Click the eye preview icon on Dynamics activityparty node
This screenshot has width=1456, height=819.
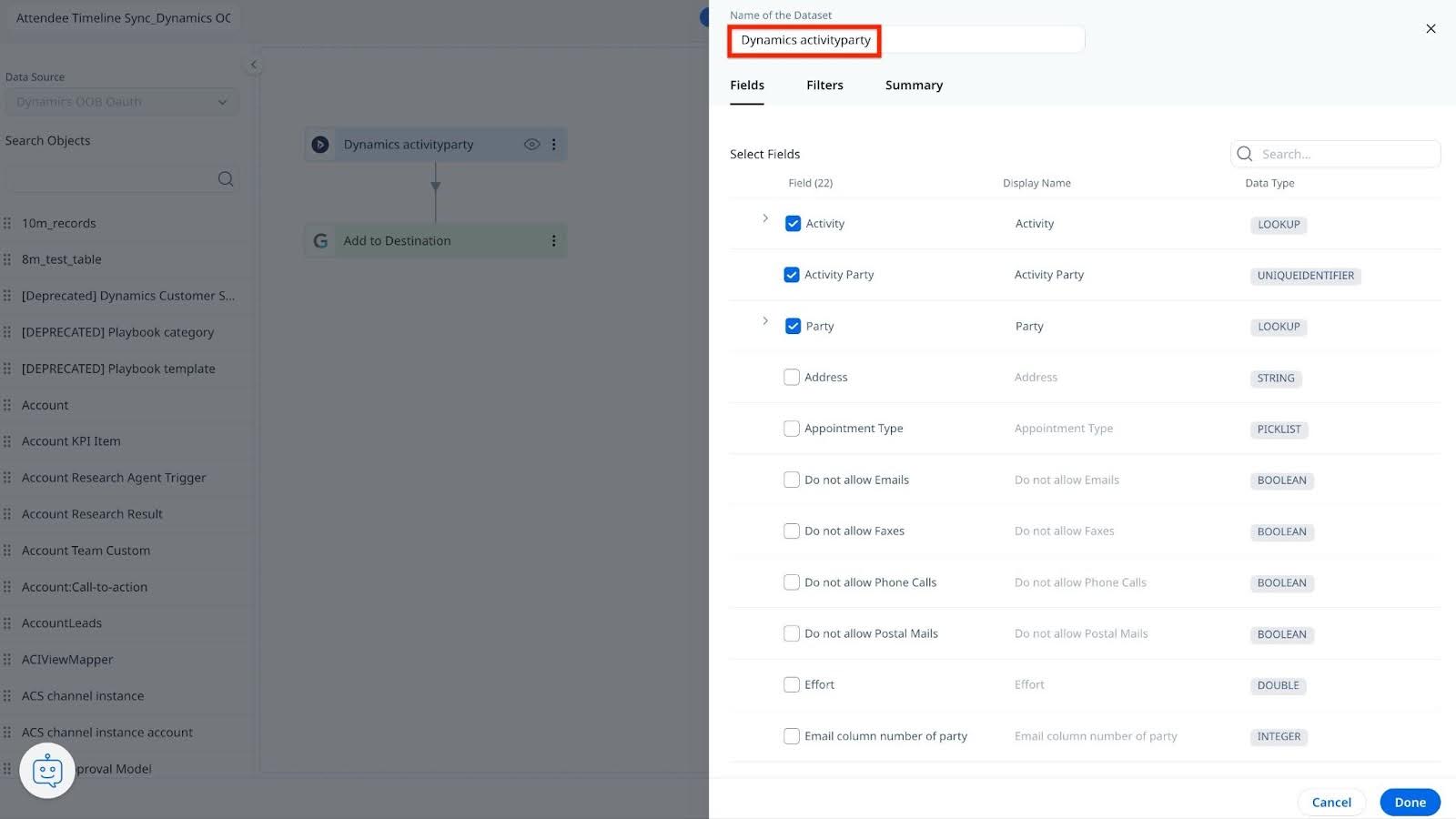pos(531,144)
